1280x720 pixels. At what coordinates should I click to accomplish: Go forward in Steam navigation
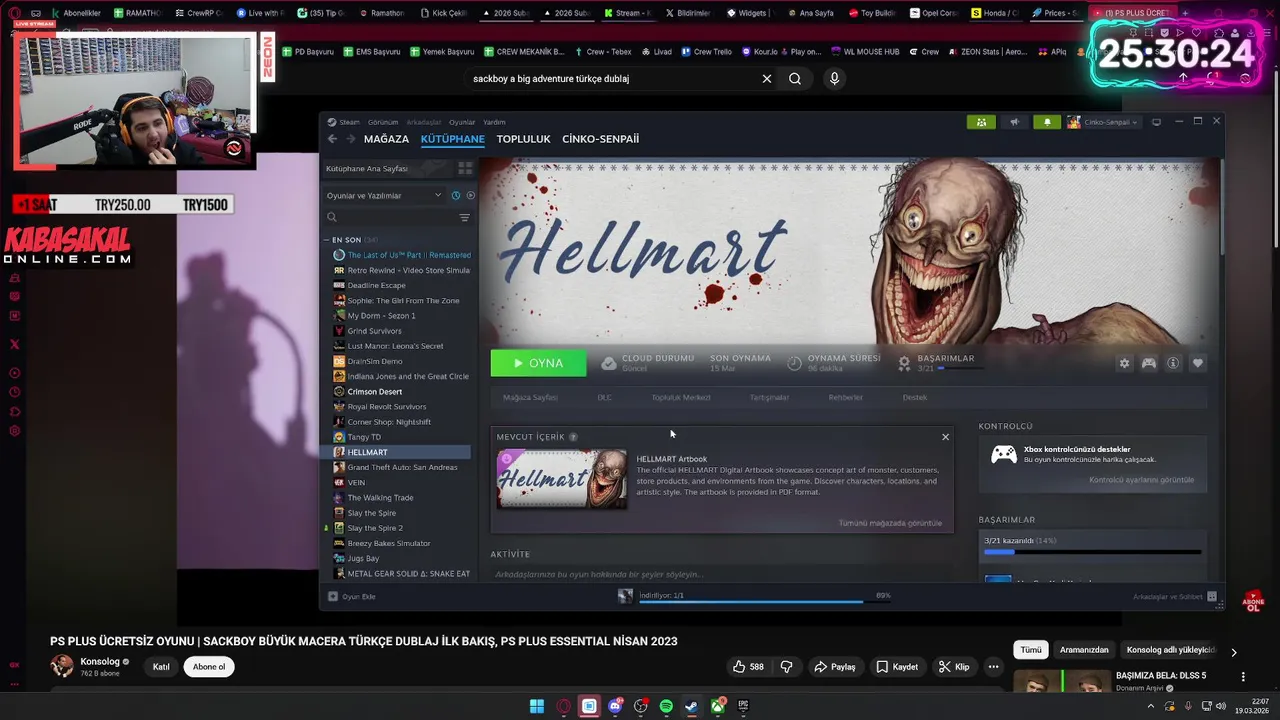[x=349, y=139]
